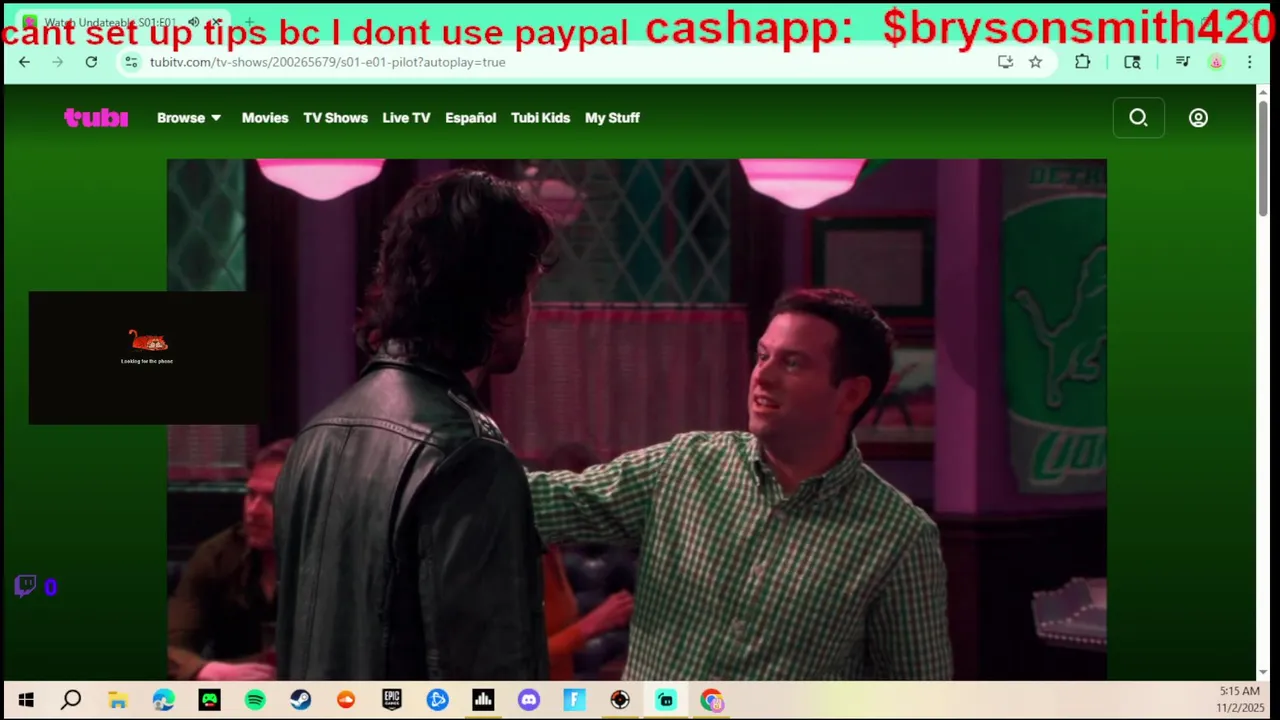The width and height of the screenshot is (1280, 720).
Task: Switch to Chrome in the taskbar
Action: (712, 700)
